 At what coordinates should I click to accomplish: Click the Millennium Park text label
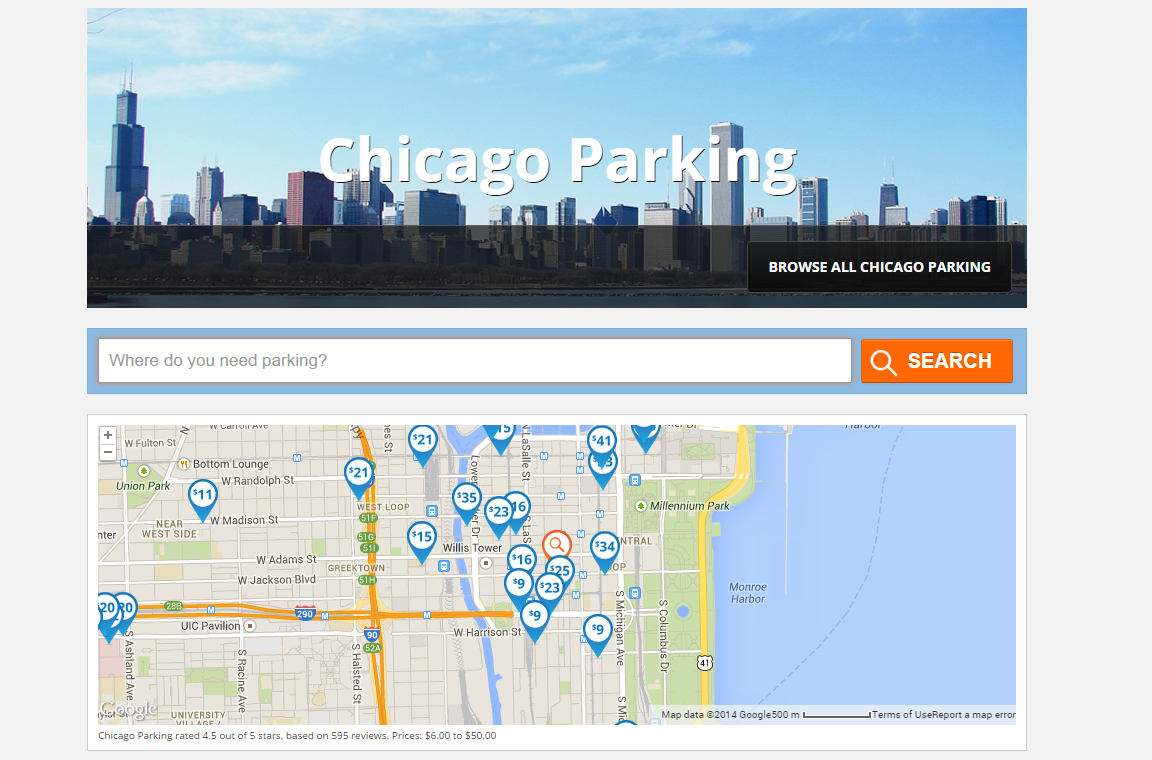coord(689,506)
